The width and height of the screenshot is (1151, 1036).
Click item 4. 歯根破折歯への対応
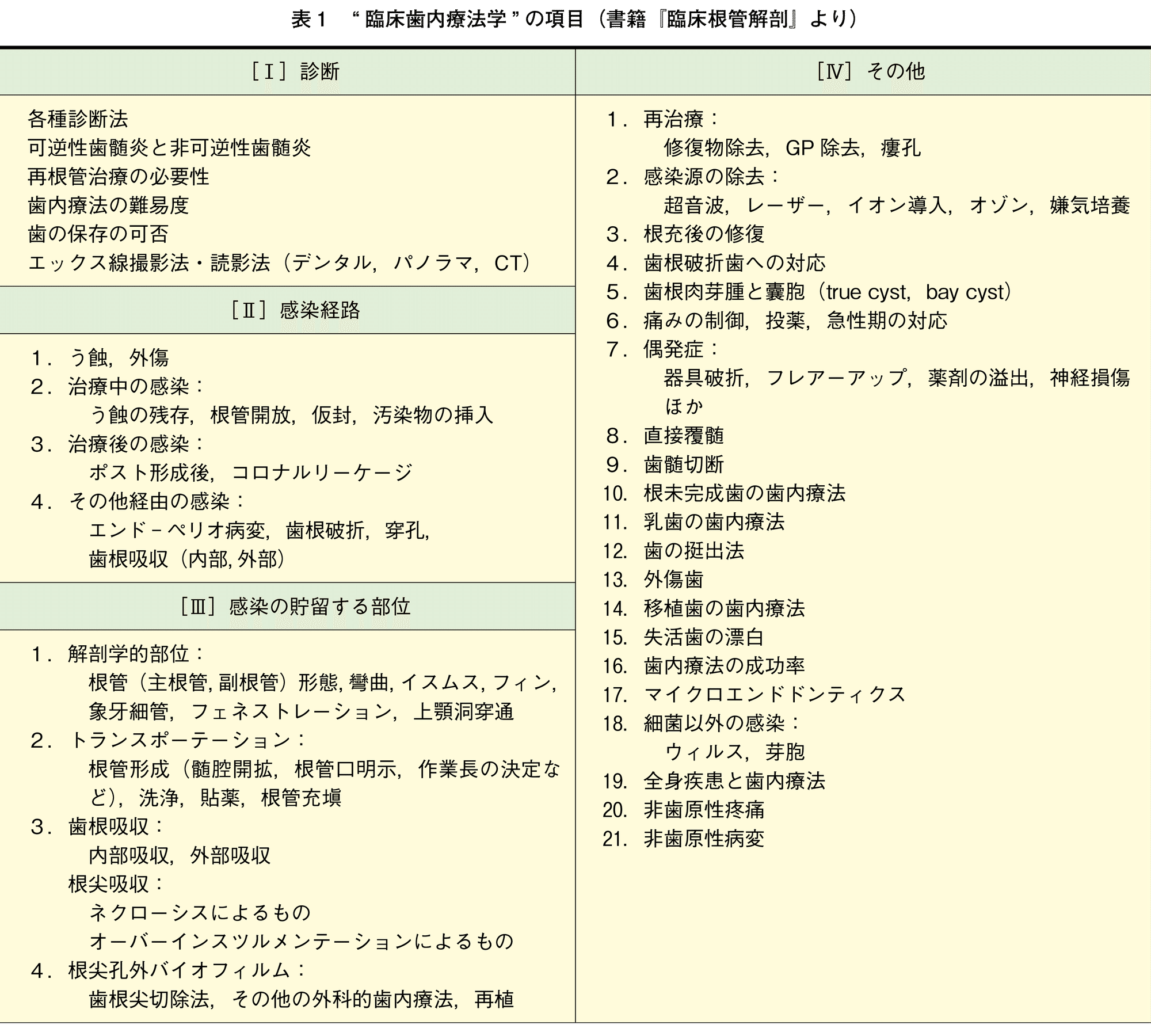716,263
